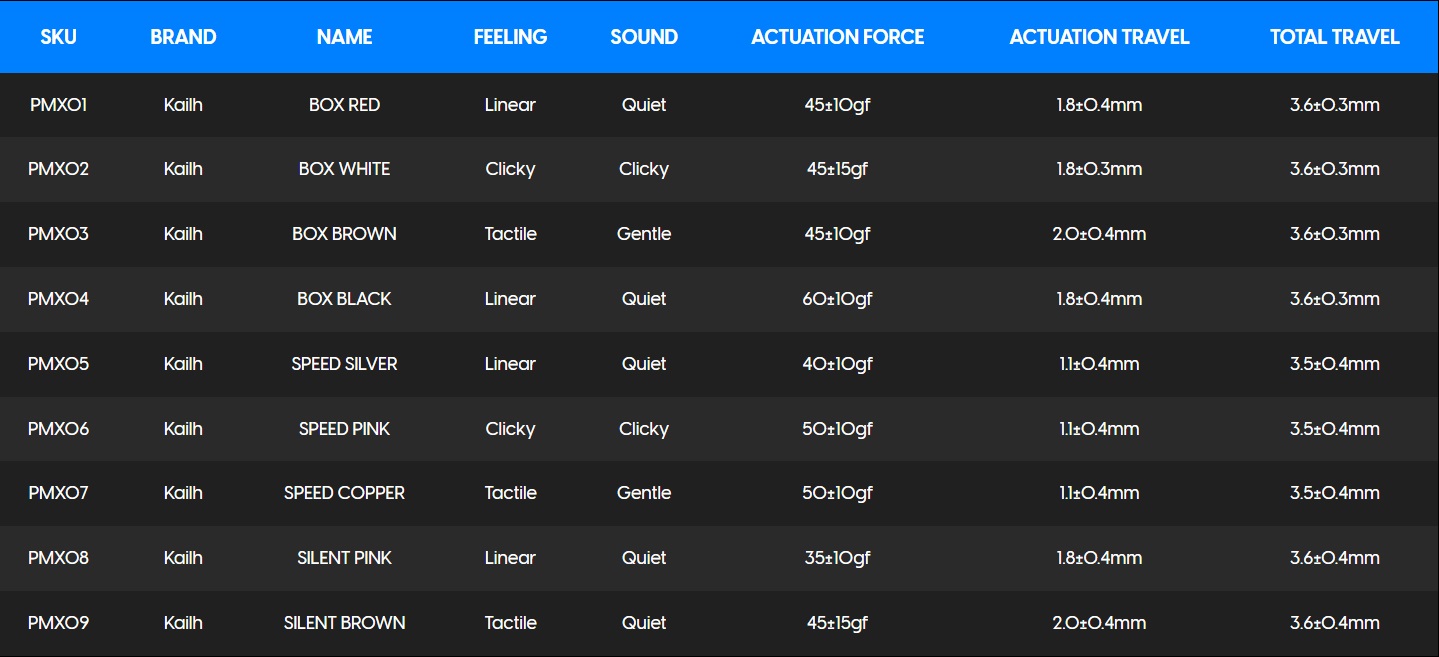1439x657 pixels.
Task: Click the SPEED SILVER name cell
Action: point(344,364)
